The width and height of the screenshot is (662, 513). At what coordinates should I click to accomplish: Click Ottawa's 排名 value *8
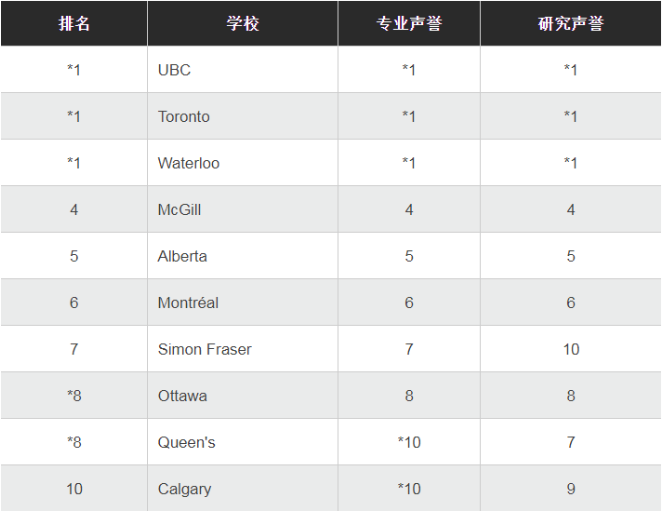click(x=74, y=396)
